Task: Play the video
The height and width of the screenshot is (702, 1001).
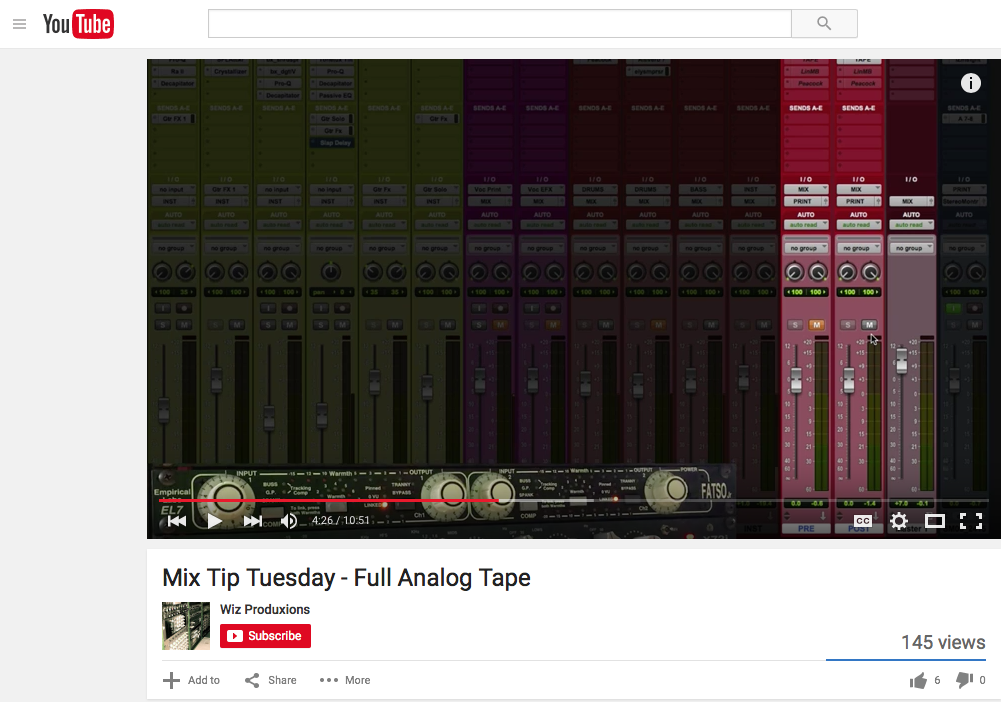Action: 214,521
